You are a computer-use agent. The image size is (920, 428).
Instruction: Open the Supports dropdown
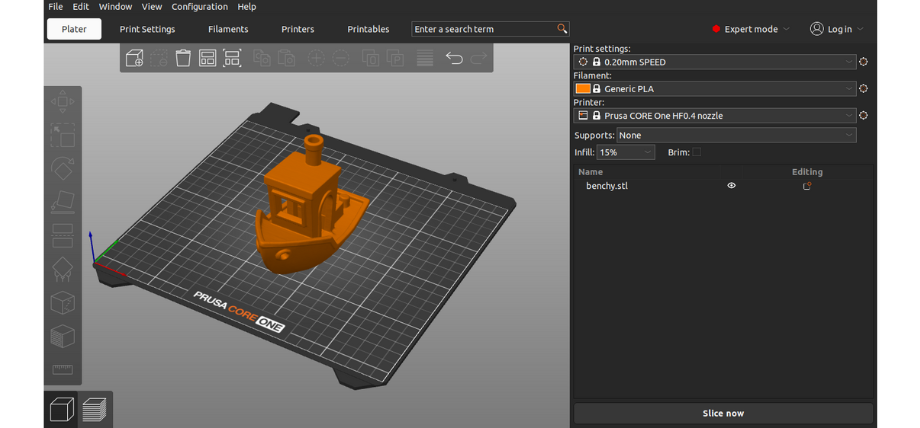[736, 135]
